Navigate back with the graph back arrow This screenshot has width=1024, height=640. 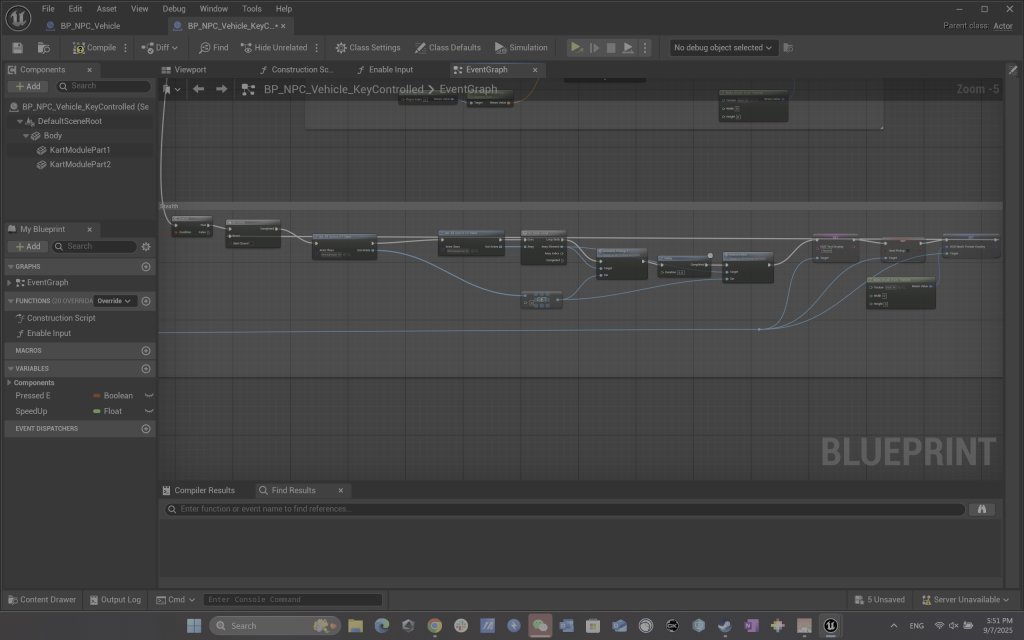(198, 89)
